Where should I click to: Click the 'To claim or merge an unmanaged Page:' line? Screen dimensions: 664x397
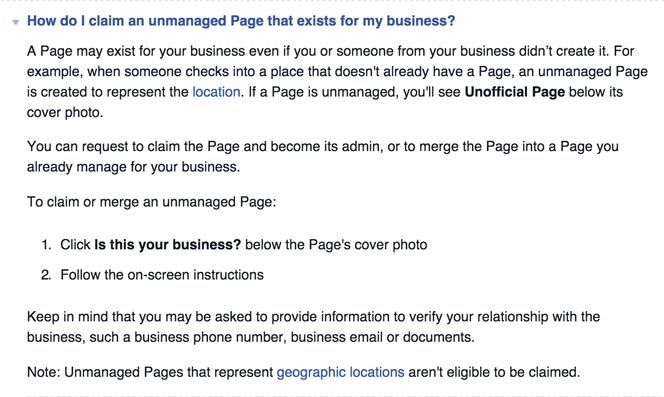pyautogui.click(x=152, y=202)
